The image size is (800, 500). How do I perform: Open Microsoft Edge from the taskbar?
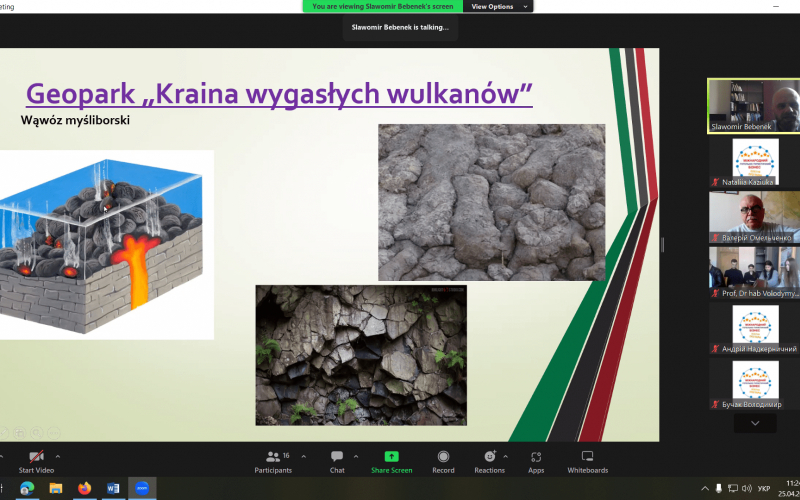point(27,489)
